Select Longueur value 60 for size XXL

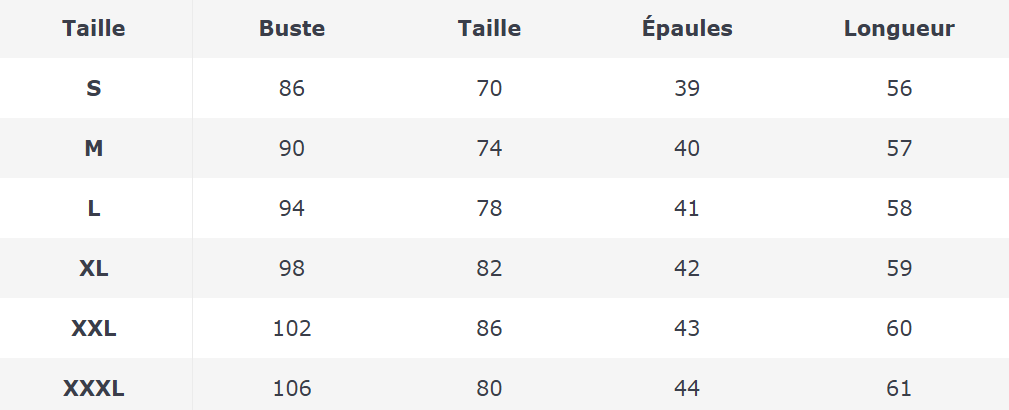[x=899, y=328]
